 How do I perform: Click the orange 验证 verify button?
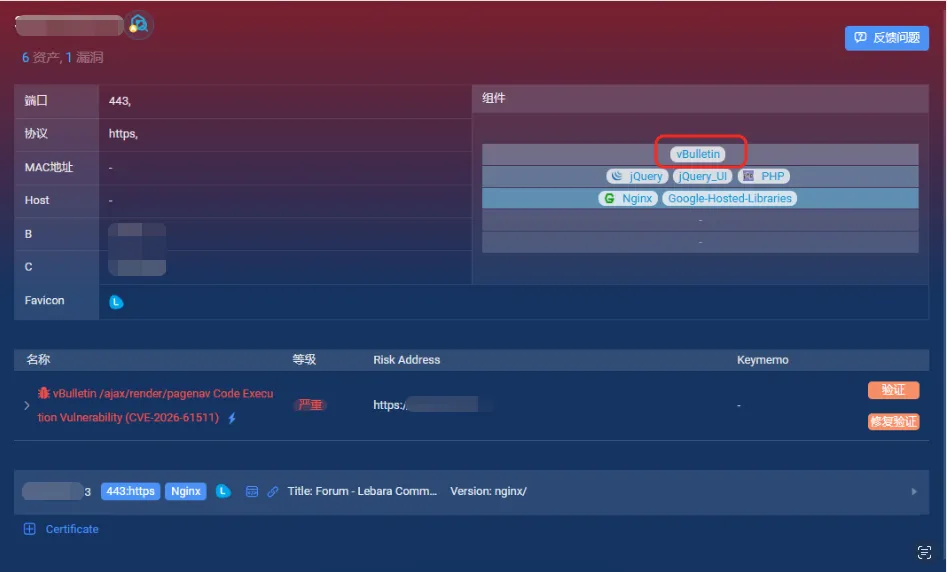point(893,390)
